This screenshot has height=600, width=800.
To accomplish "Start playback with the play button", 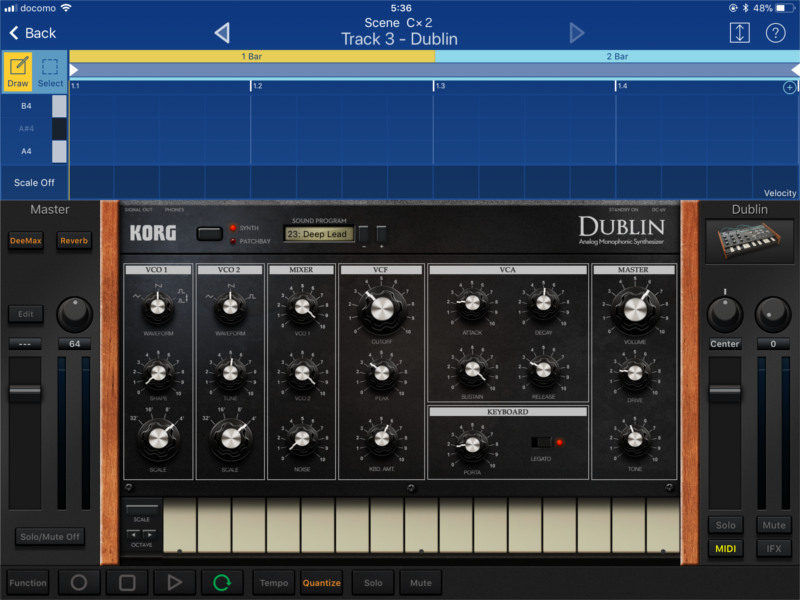I will pyautogui.click(x=174, y=582).
